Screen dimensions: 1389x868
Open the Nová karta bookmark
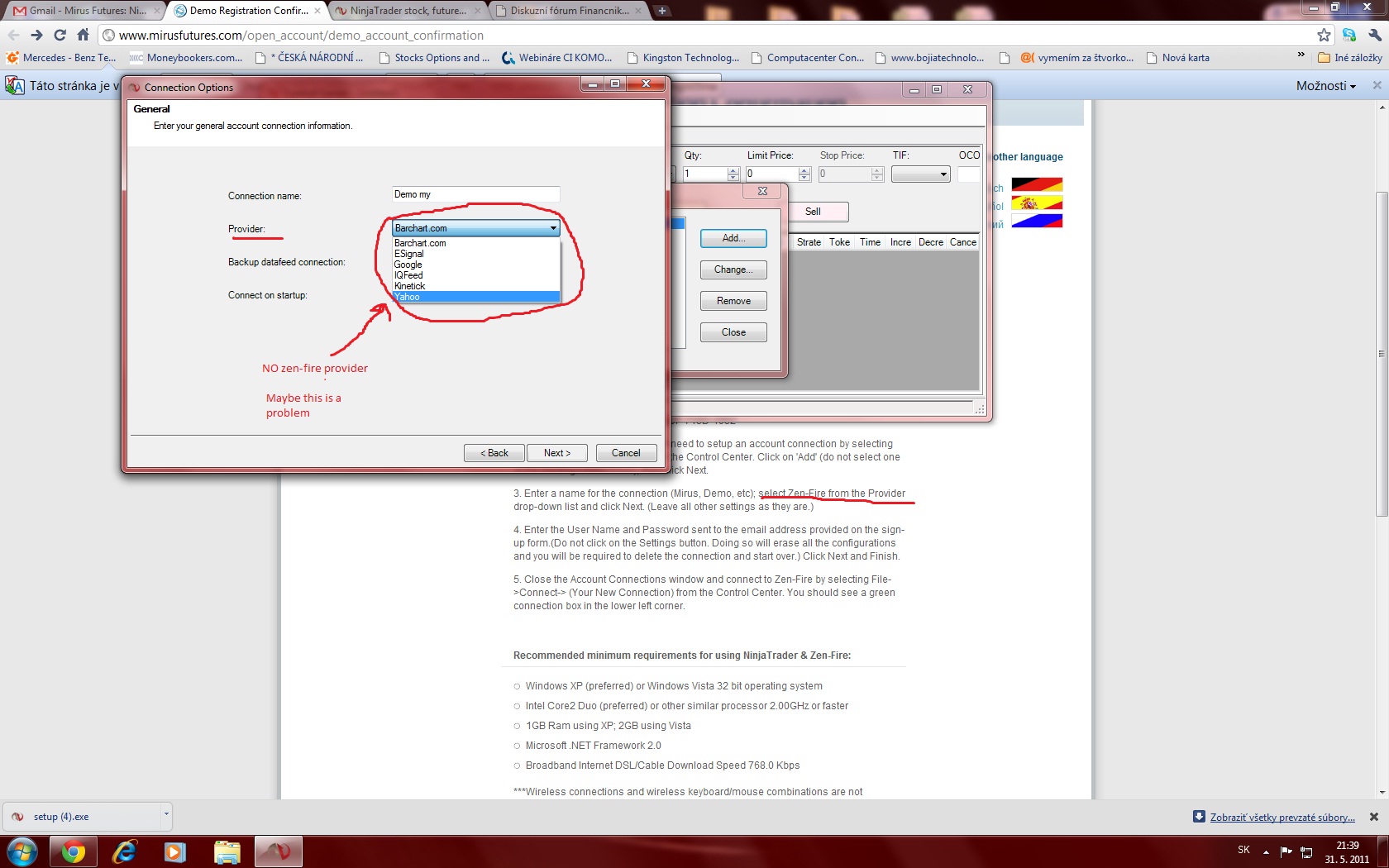(x=1178, y=58)
